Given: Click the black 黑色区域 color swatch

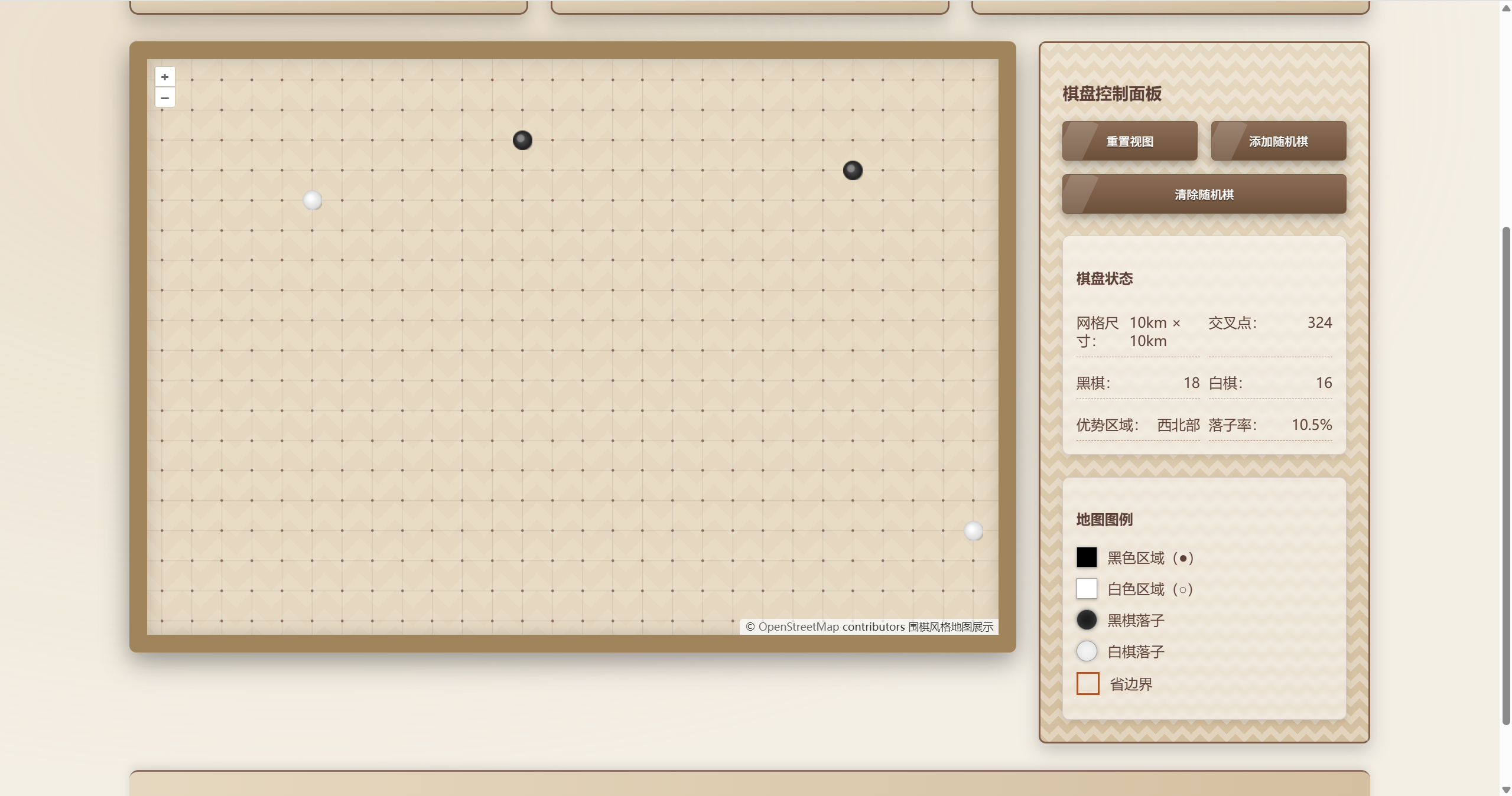Looking at the screenshot, I should (1086, 557).
